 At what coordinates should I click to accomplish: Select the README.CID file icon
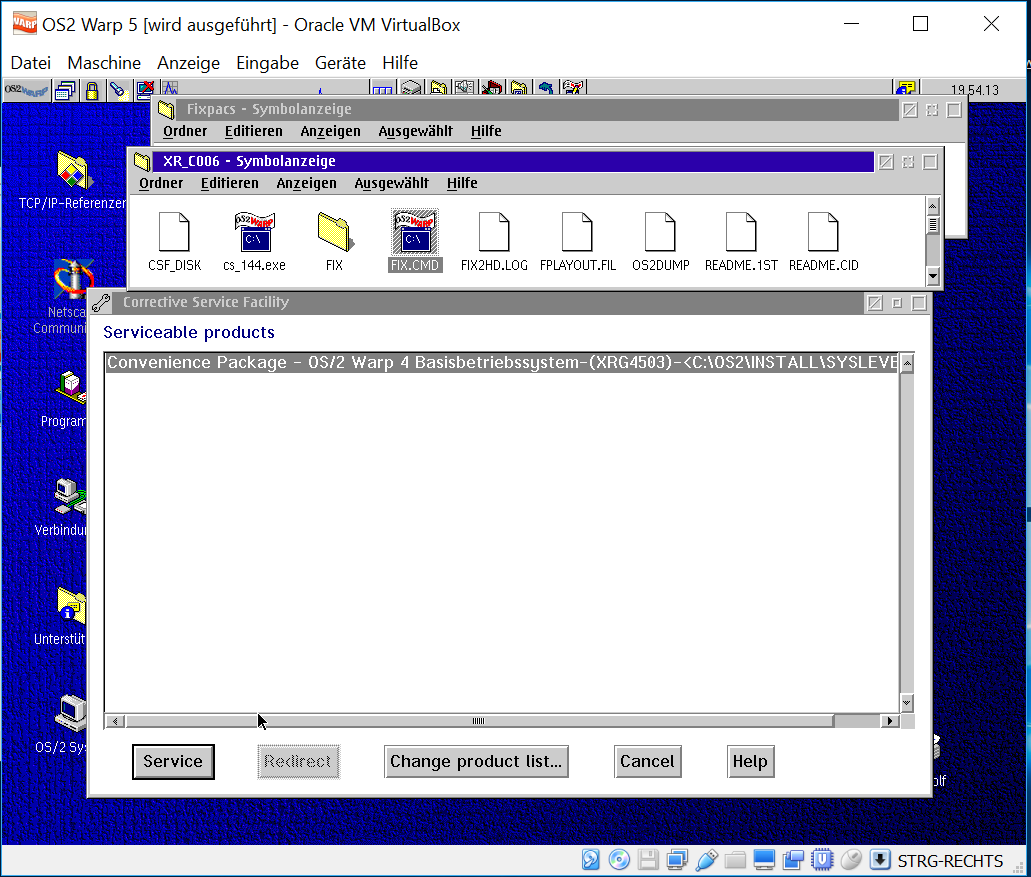pos(823,232)
